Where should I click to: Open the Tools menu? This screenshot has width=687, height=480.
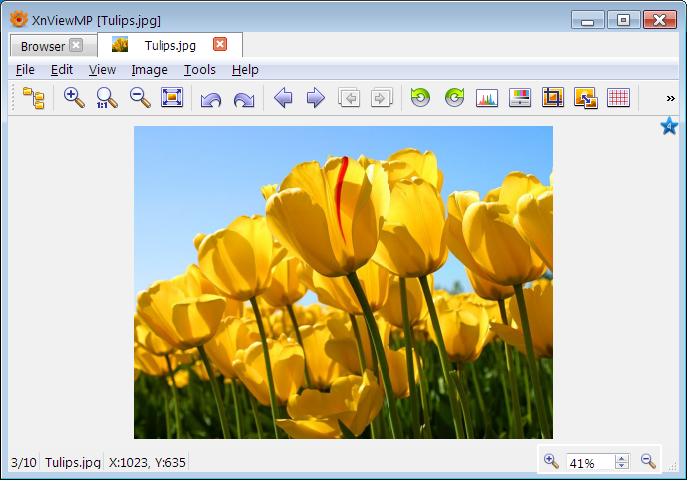199,70
